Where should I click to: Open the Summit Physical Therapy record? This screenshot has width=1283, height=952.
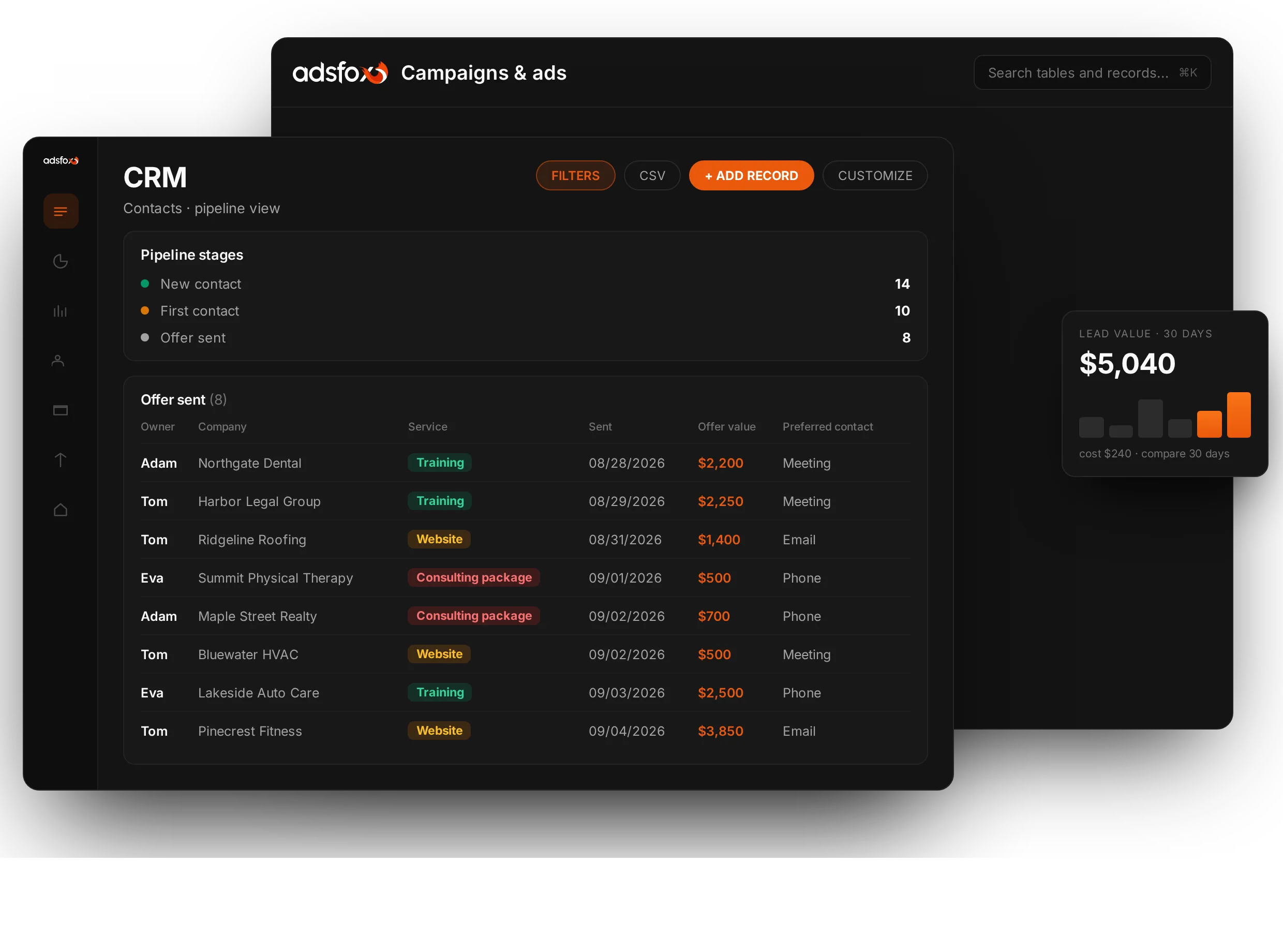pyautogui.click(x=525, y=578)
